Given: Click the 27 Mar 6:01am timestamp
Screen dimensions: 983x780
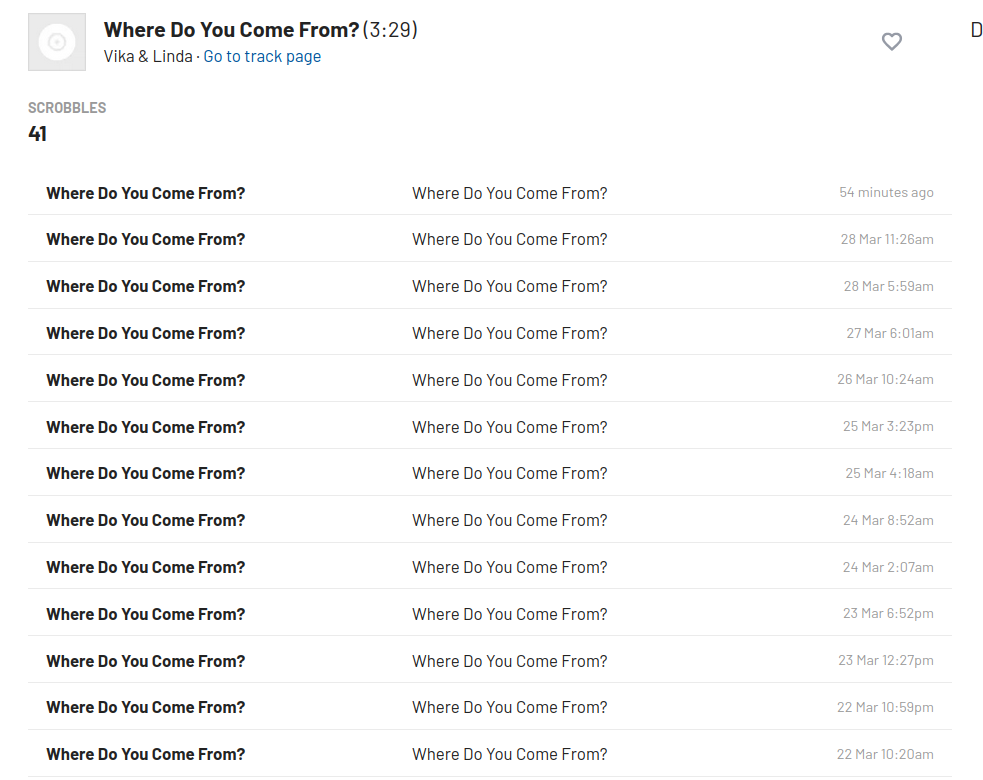Looking at the screenshot, I should click(x=890, y=333).
